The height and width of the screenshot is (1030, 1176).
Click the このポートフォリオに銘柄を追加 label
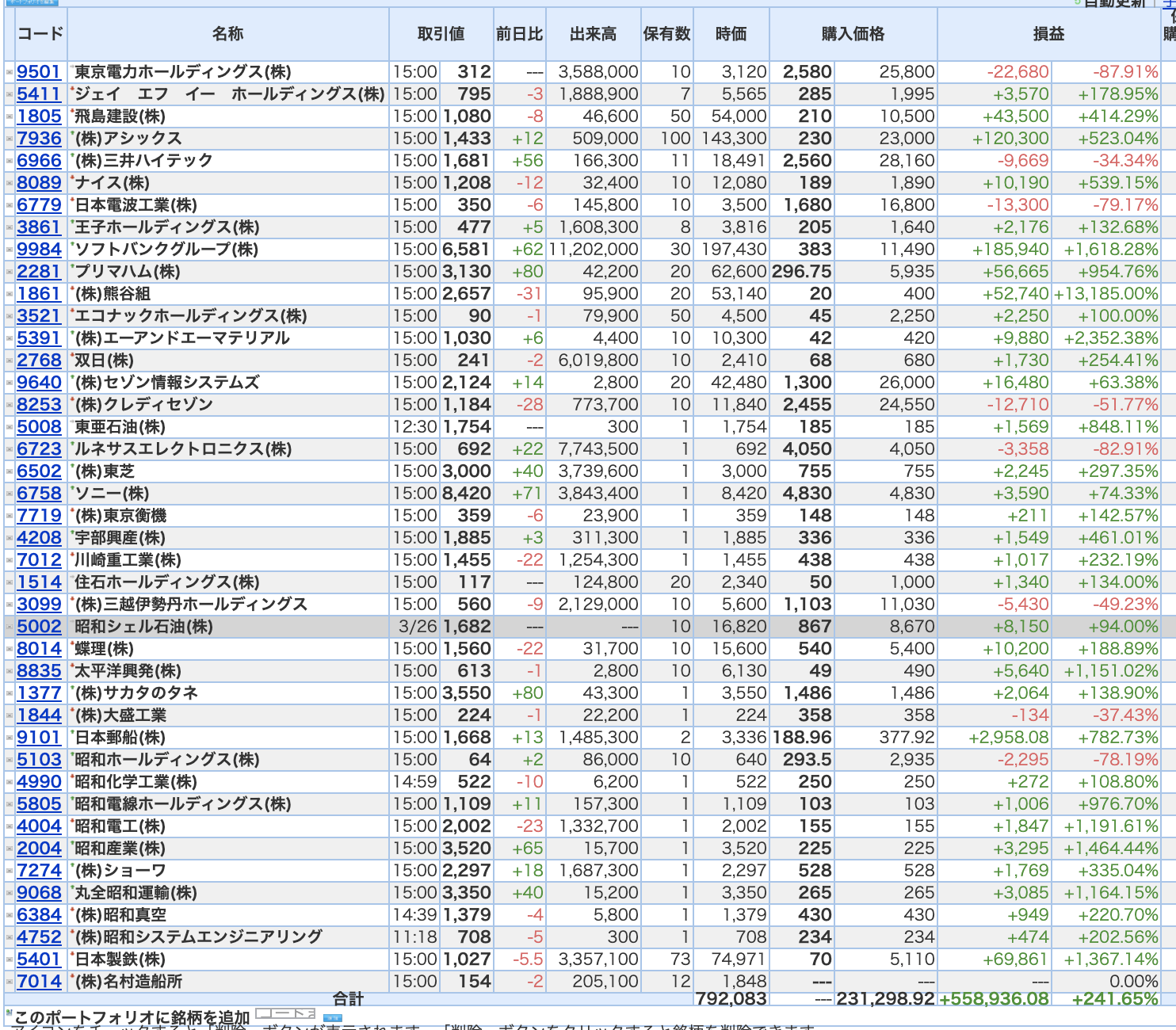pos(132,1017)
